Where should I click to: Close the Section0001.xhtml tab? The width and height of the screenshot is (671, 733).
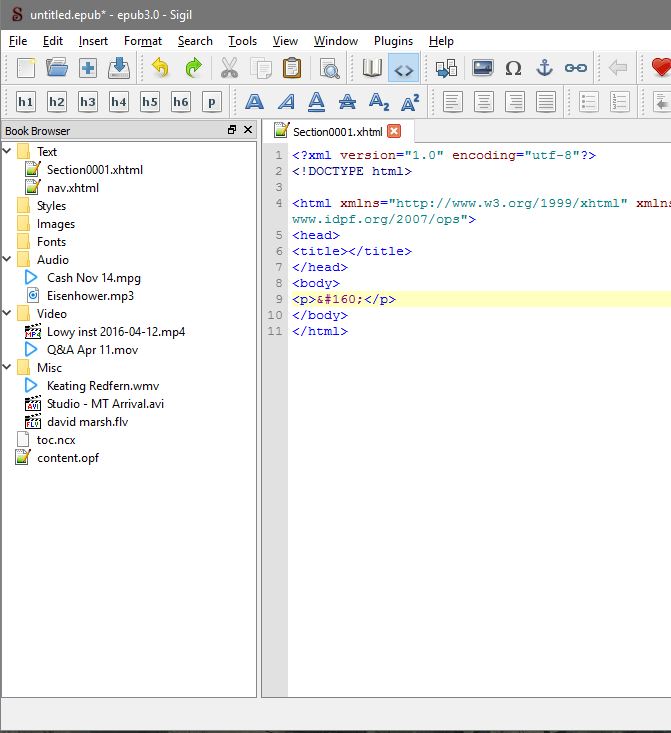point(394,131)
